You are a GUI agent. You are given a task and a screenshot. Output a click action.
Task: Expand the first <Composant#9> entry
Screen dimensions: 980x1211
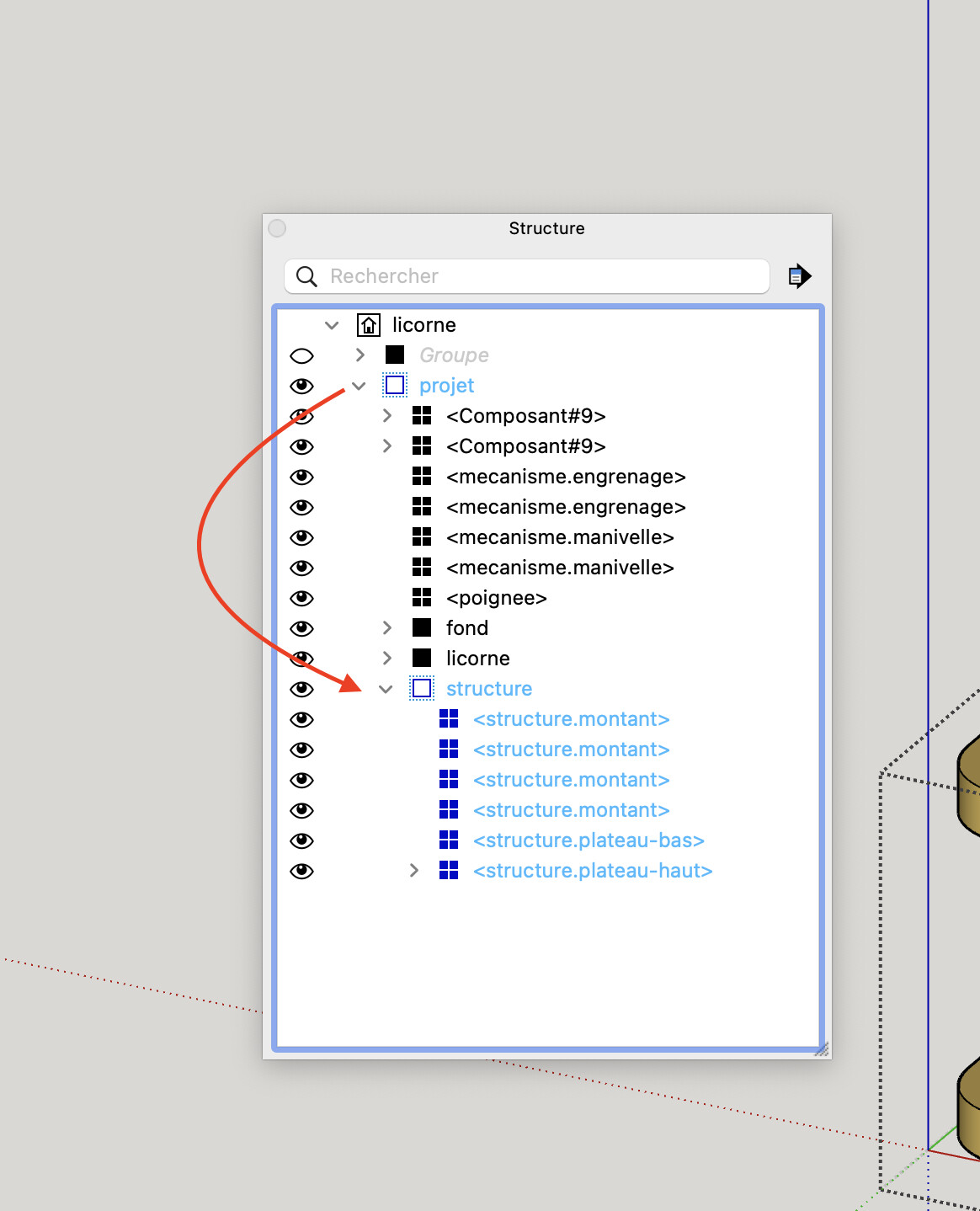click(387, 415)
